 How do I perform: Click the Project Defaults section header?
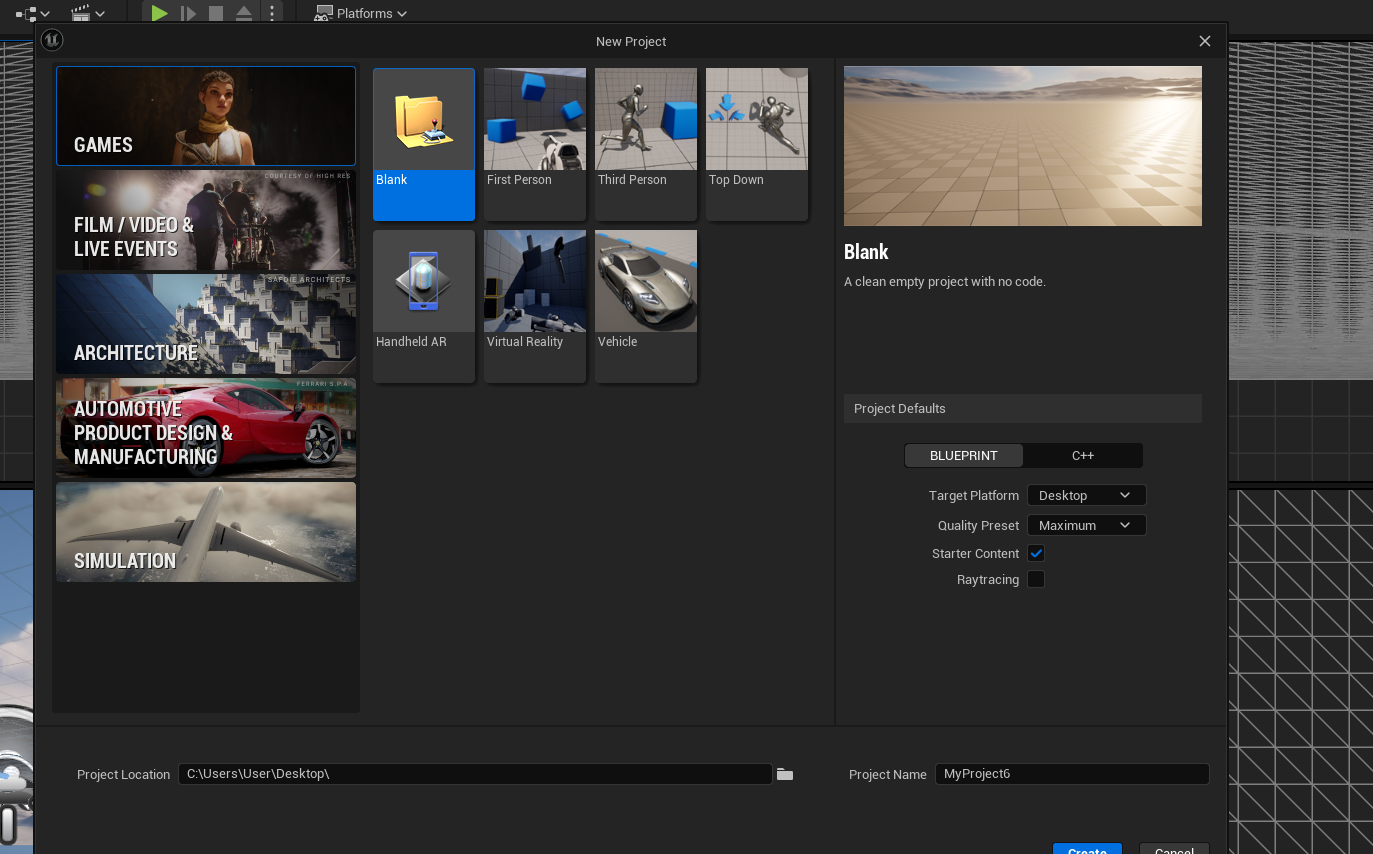1023,408
